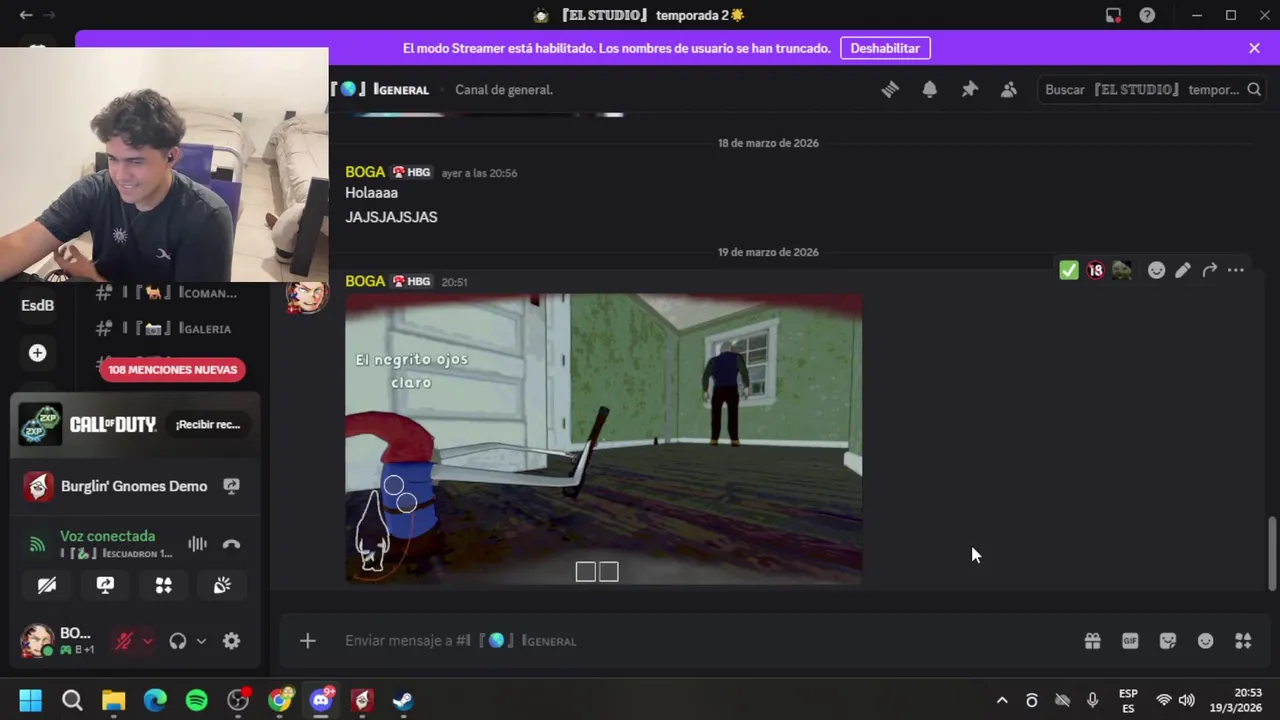Open the help question mark icon
This screenshot has width=1280, height=720.
pos(1147,15)
